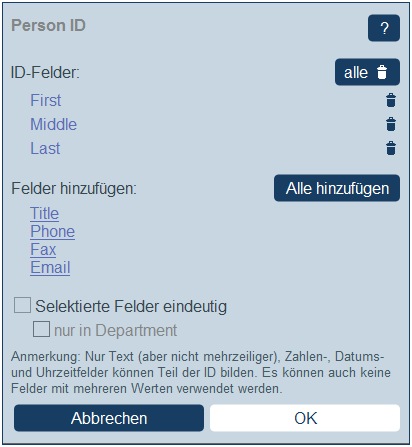Viewport: 412px width, 447px height.
Task: Remove all ID fields with 'alle' trash button
Action: point(367,72)
